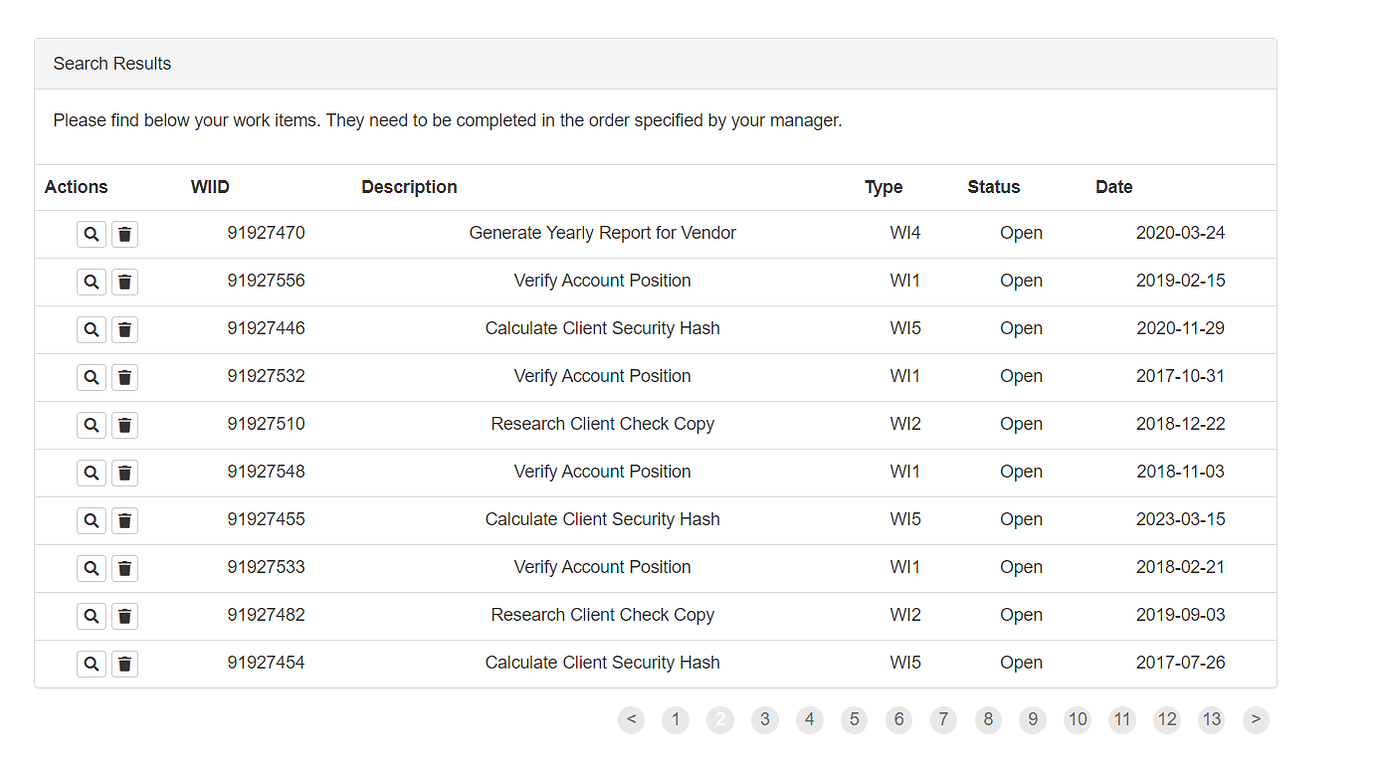The image size is (1380, 772).
Task: Search icon for work item 91927455
Action: coord(91,520)
